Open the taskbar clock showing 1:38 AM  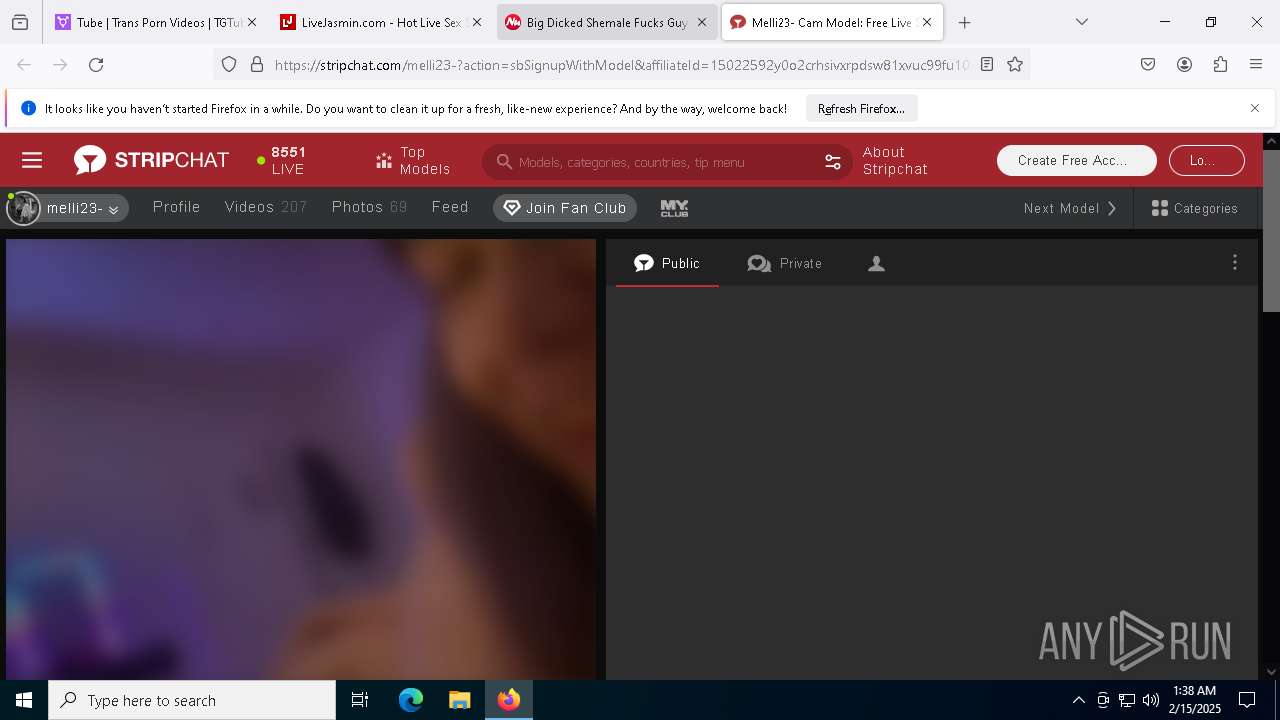(1194, 700)
